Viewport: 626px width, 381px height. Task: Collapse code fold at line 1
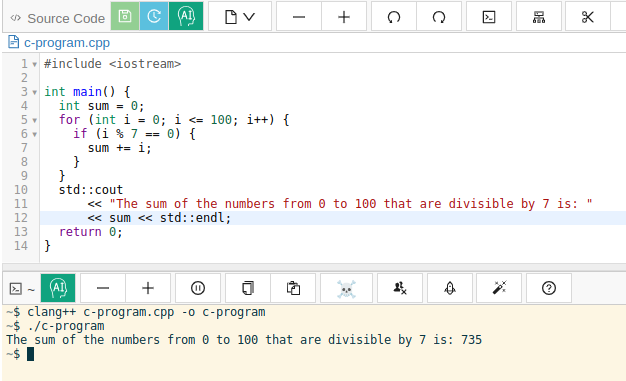point(35,64)
